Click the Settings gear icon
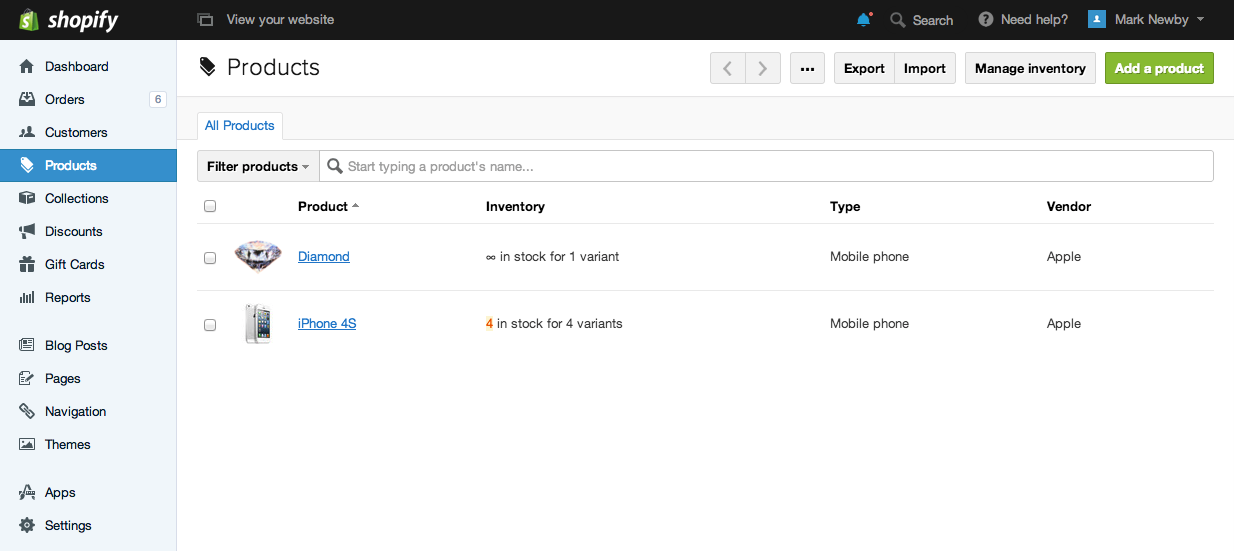 click(x=27, y=525)
